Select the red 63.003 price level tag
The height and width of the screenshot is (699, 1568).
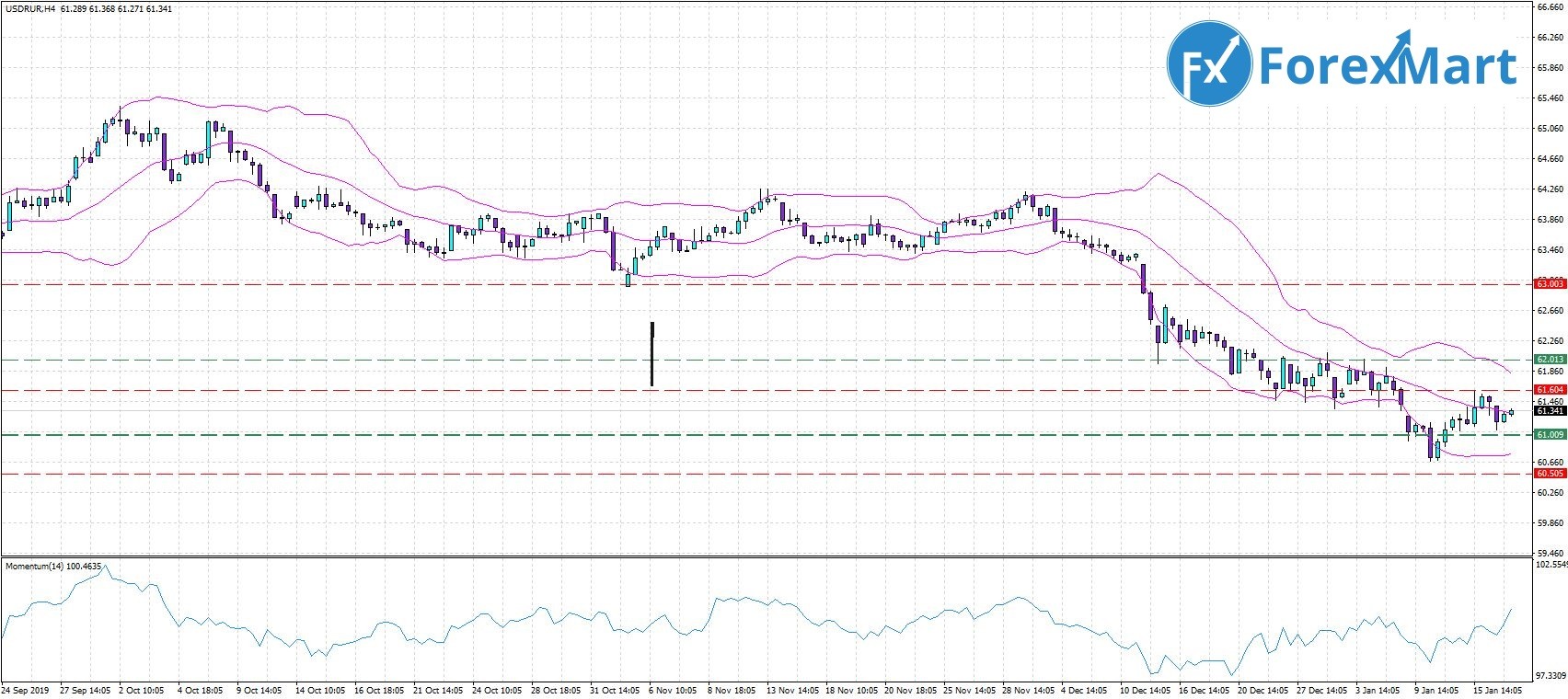[1551, 284]
